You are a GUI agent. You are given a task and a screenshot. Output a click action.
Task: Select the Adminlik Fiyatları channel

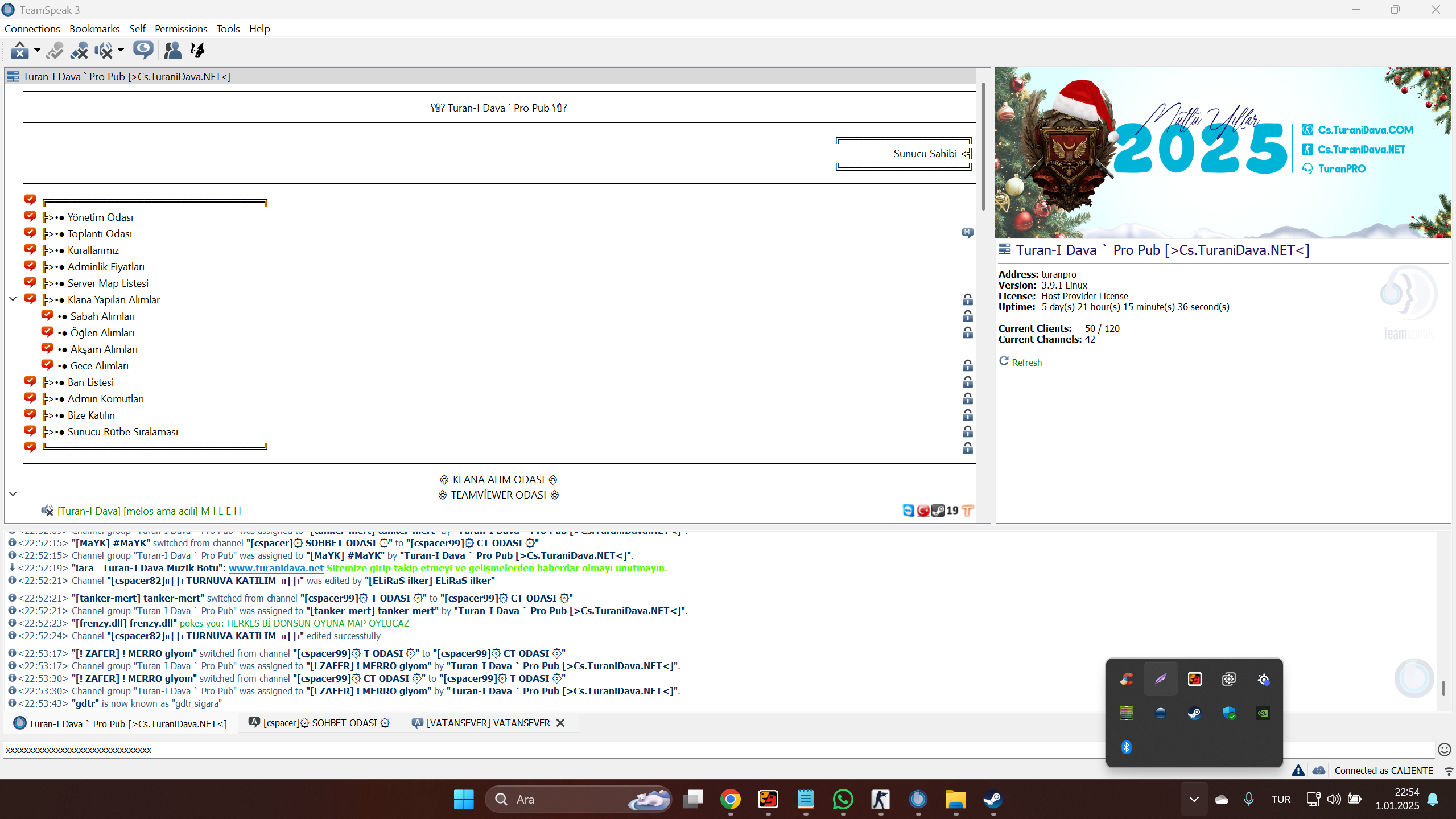point(106,266)
